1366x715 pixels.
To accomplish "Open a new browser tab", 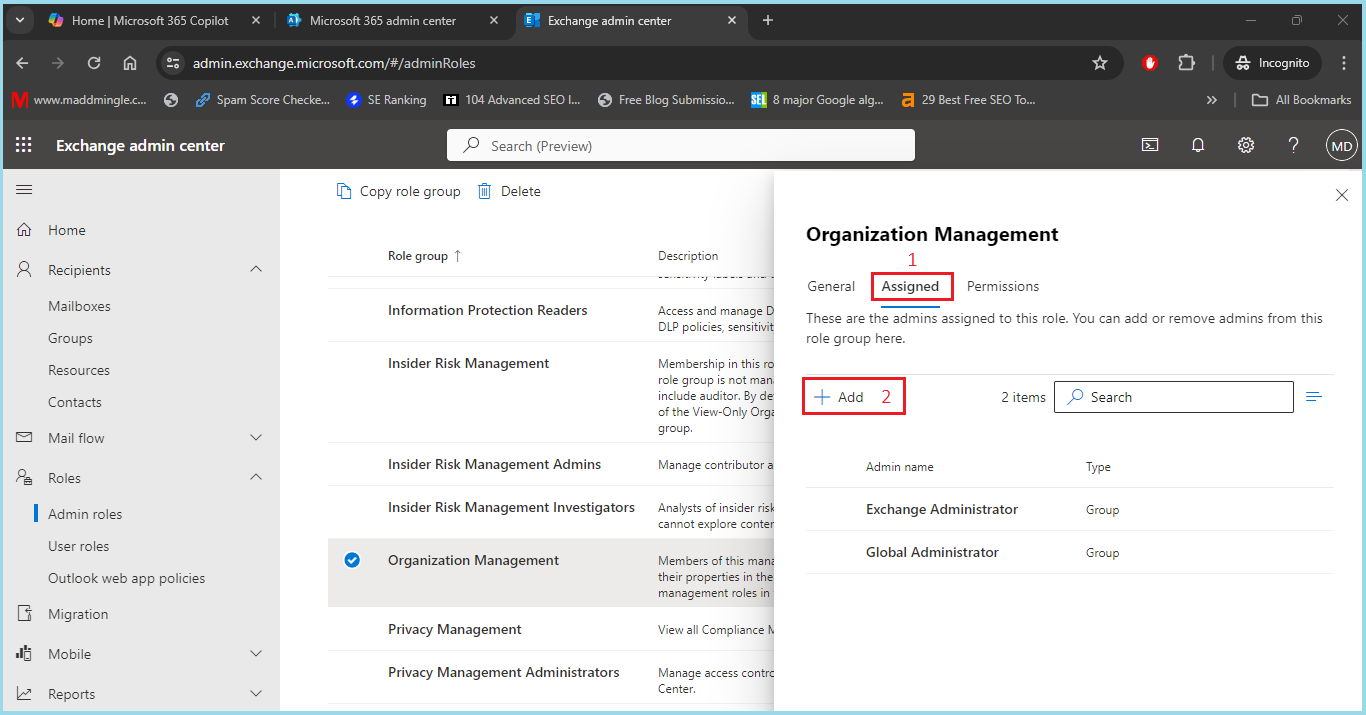I will tap(768, 20).
